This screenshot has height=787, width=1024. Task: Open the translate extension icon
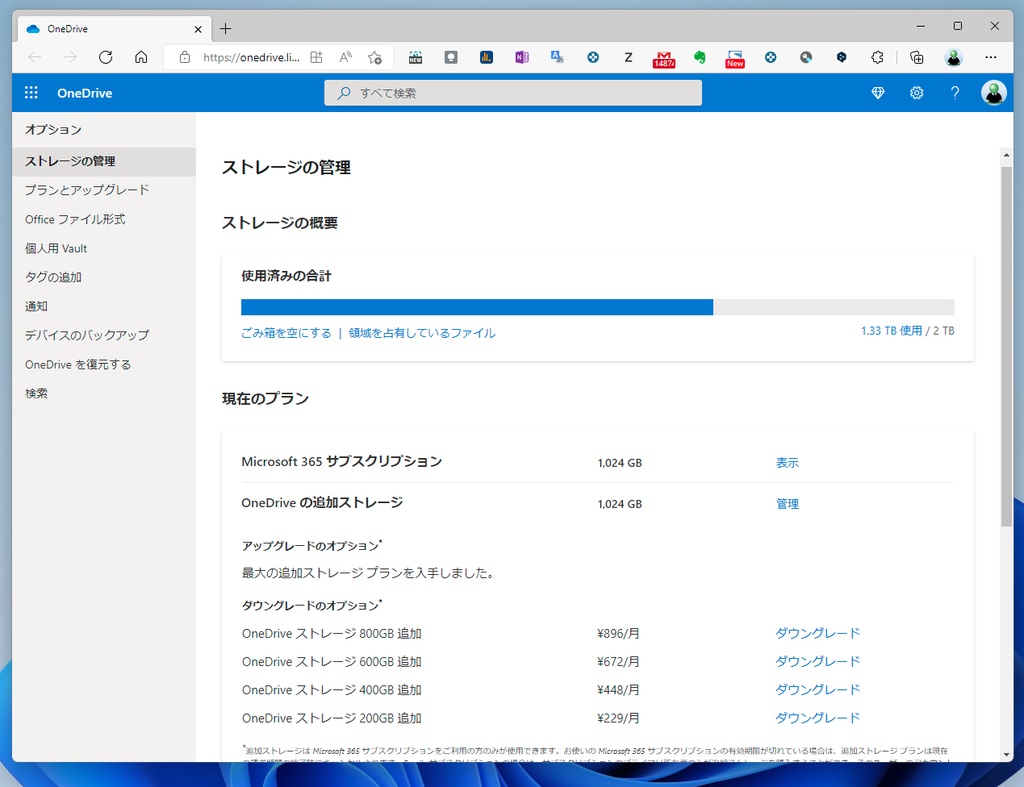pyautogui.click(x=557, y=57)
